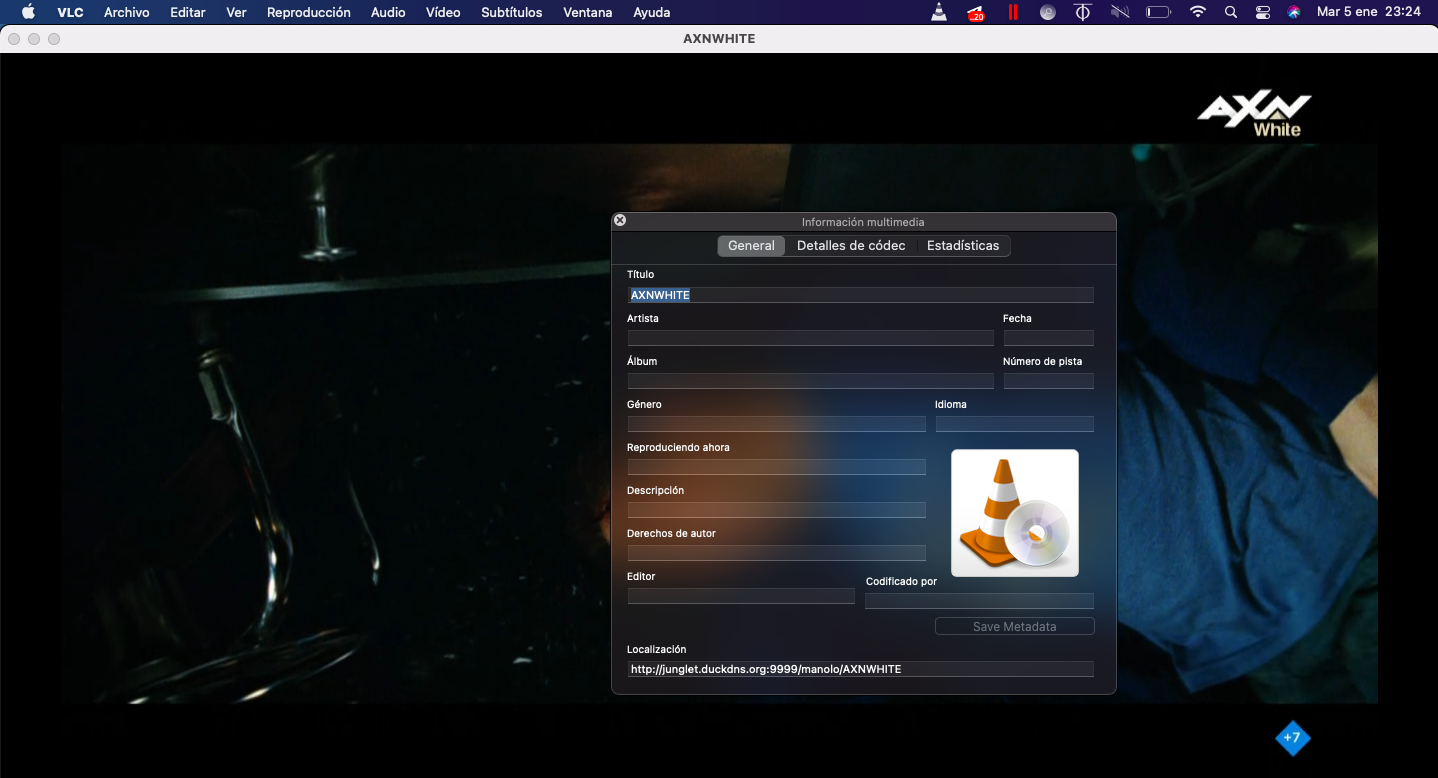Click the Wi-Fi status icon
This screenshot has width=1438, height=778.
(x=1197, y=13)
